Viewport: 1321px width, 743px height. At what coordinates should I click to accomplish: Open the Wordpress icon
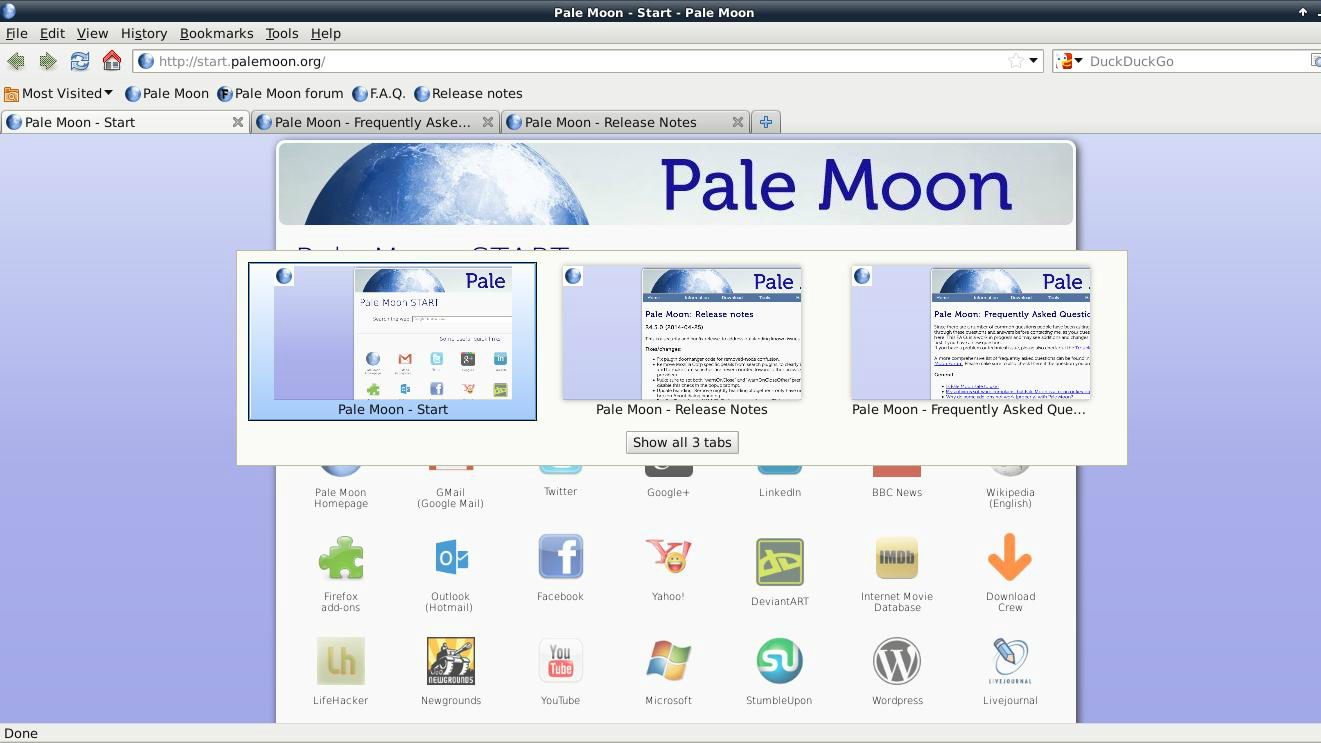tap(896, 660)
